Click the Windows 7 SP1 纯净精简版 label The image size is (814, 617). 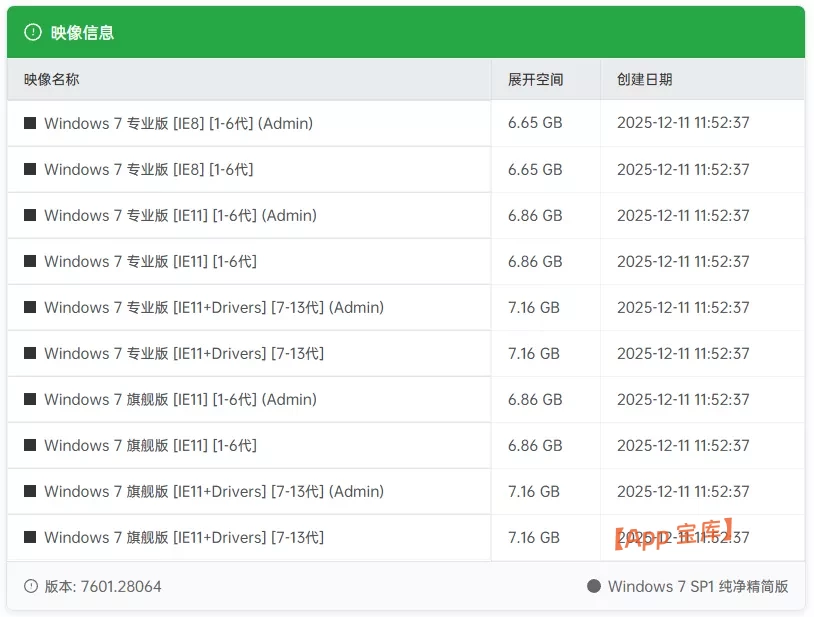click(698, 586)
